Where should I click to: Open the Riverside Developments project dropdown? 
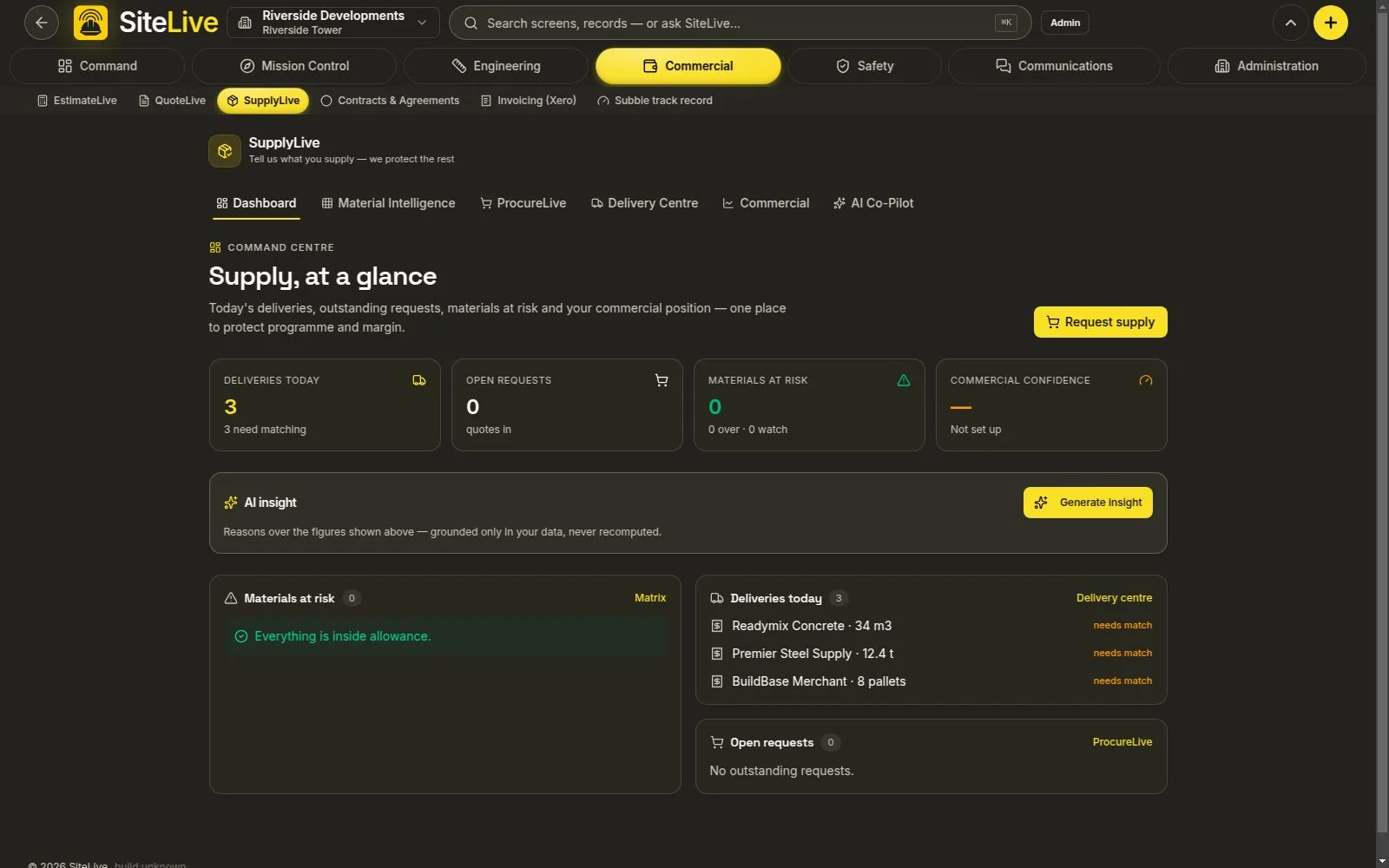pyautogui.click(x=333, y=23)
